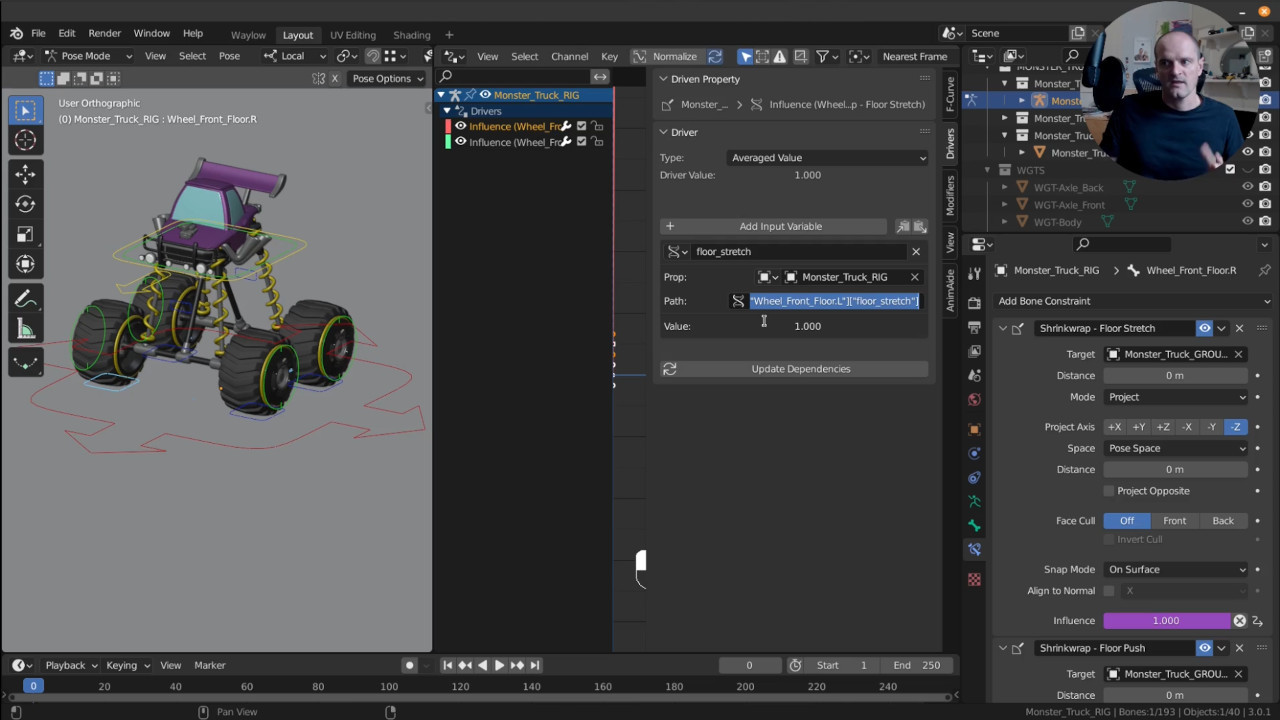This screenshot has height=720, width=1280.
Task: Click the X-axis mirror icon in viewport header
Action: pyautogui.click(x=334, y=78)
